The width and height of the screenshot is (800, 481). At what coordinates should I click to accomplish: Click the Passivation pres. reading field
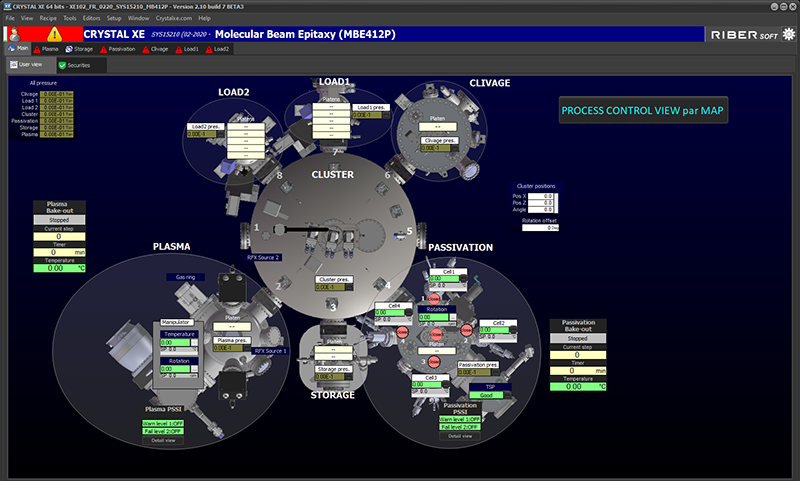click(473, 372)
